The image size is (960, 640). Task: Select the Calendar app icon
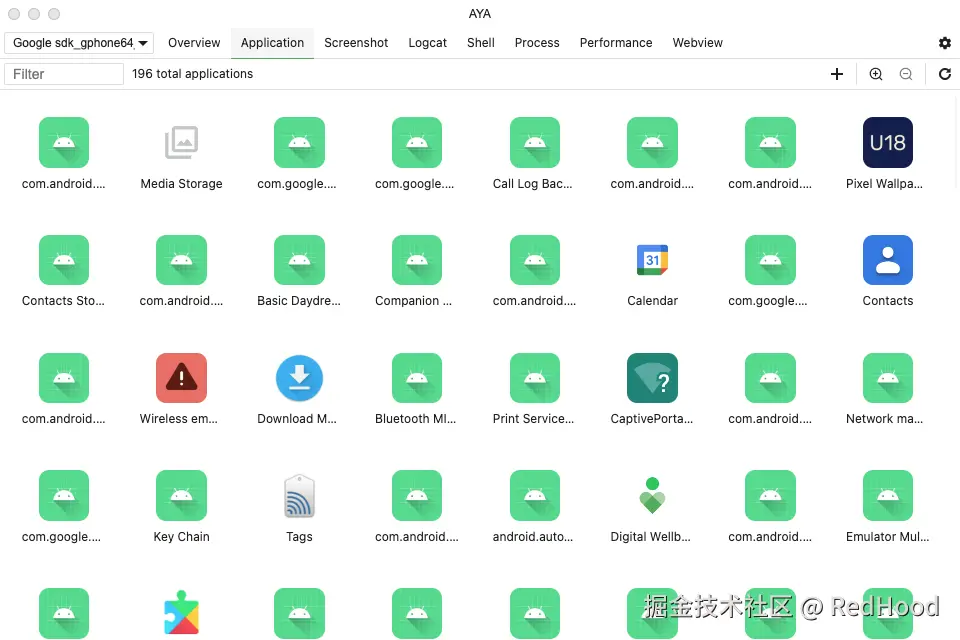(652, 260)
